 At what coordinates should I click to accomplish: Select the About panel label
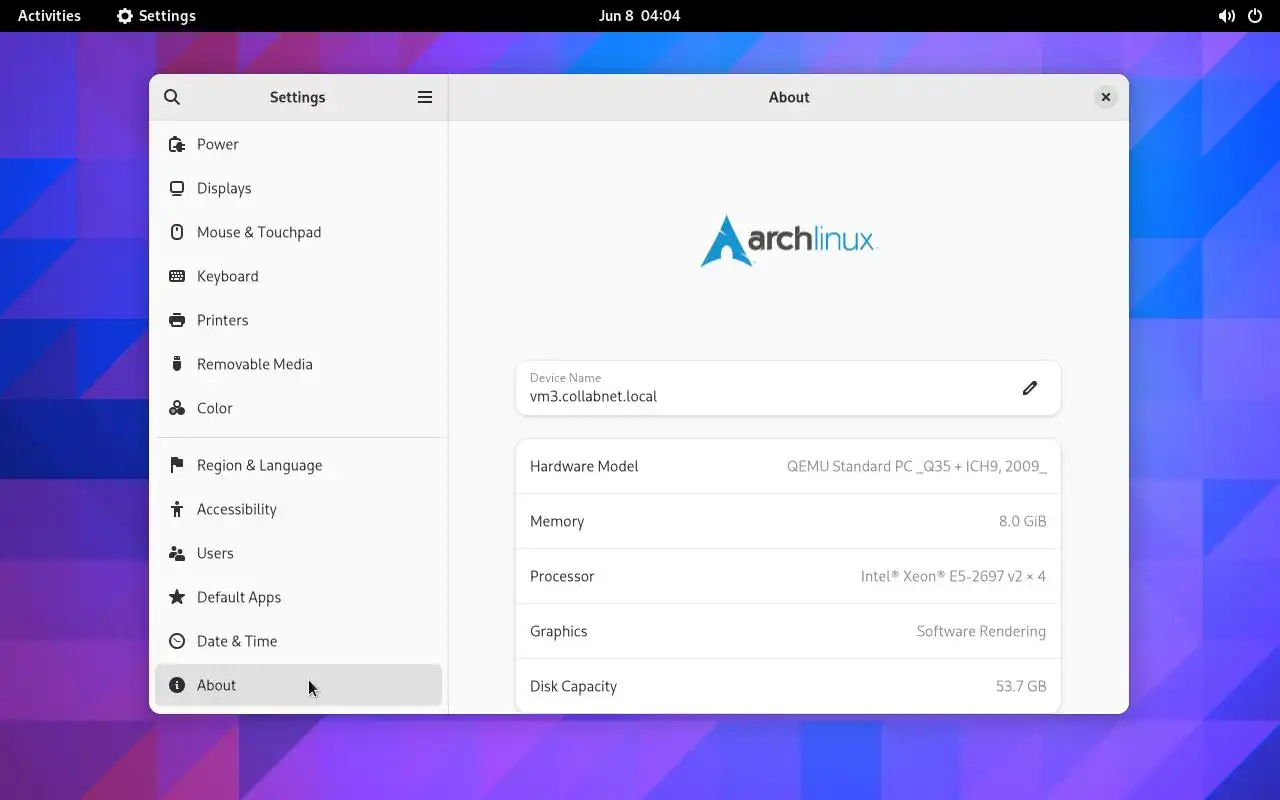(216, 685)
